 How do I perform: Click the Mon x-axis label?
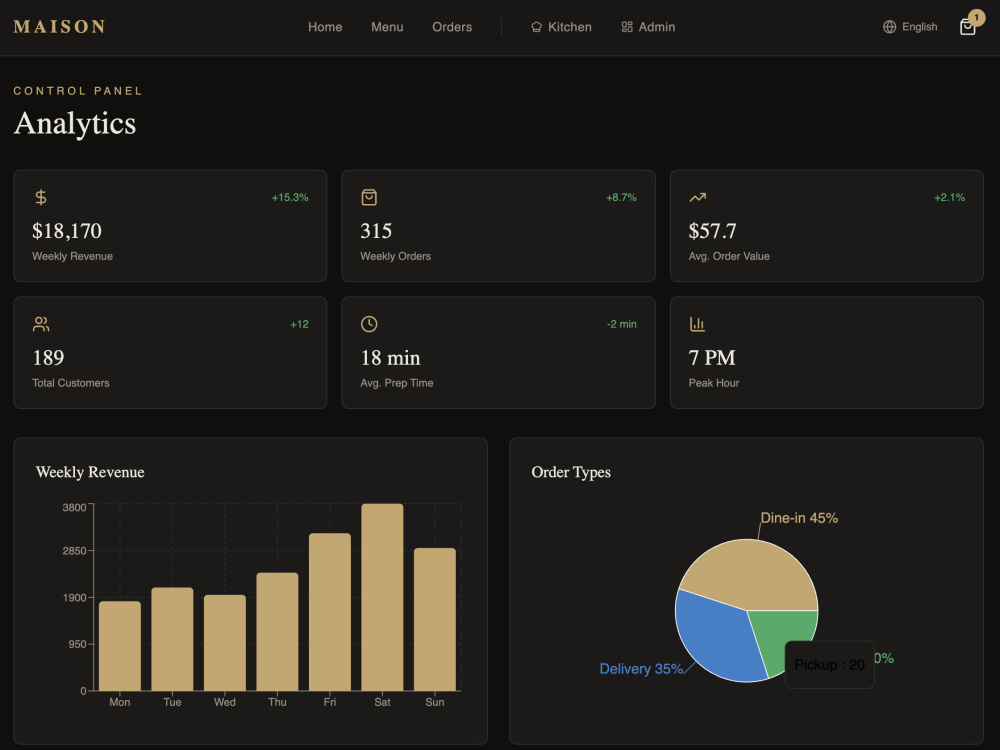coord(120,702)
